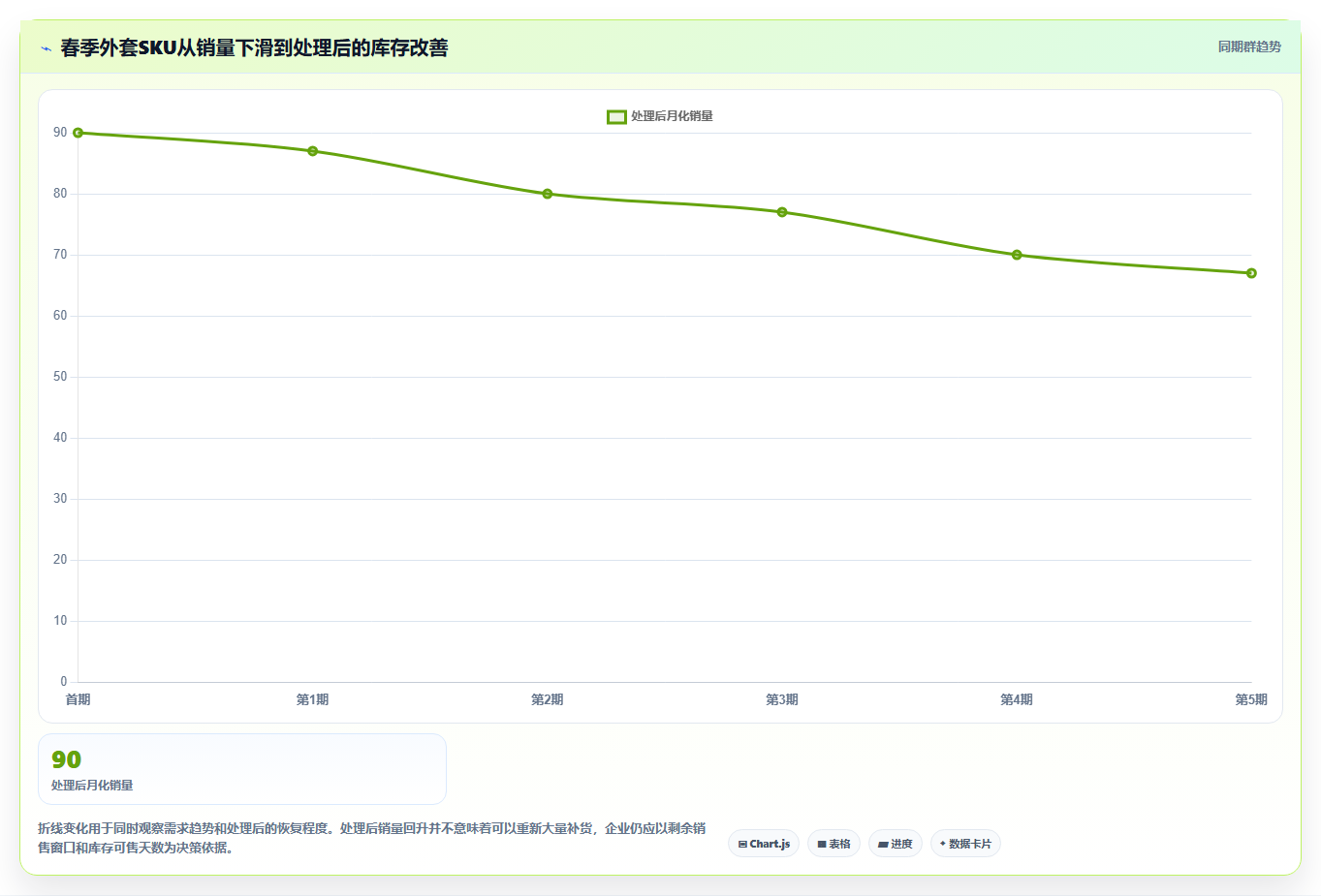
Task: Click the 首期 data point at 90
Action: [x=79, y=133]
